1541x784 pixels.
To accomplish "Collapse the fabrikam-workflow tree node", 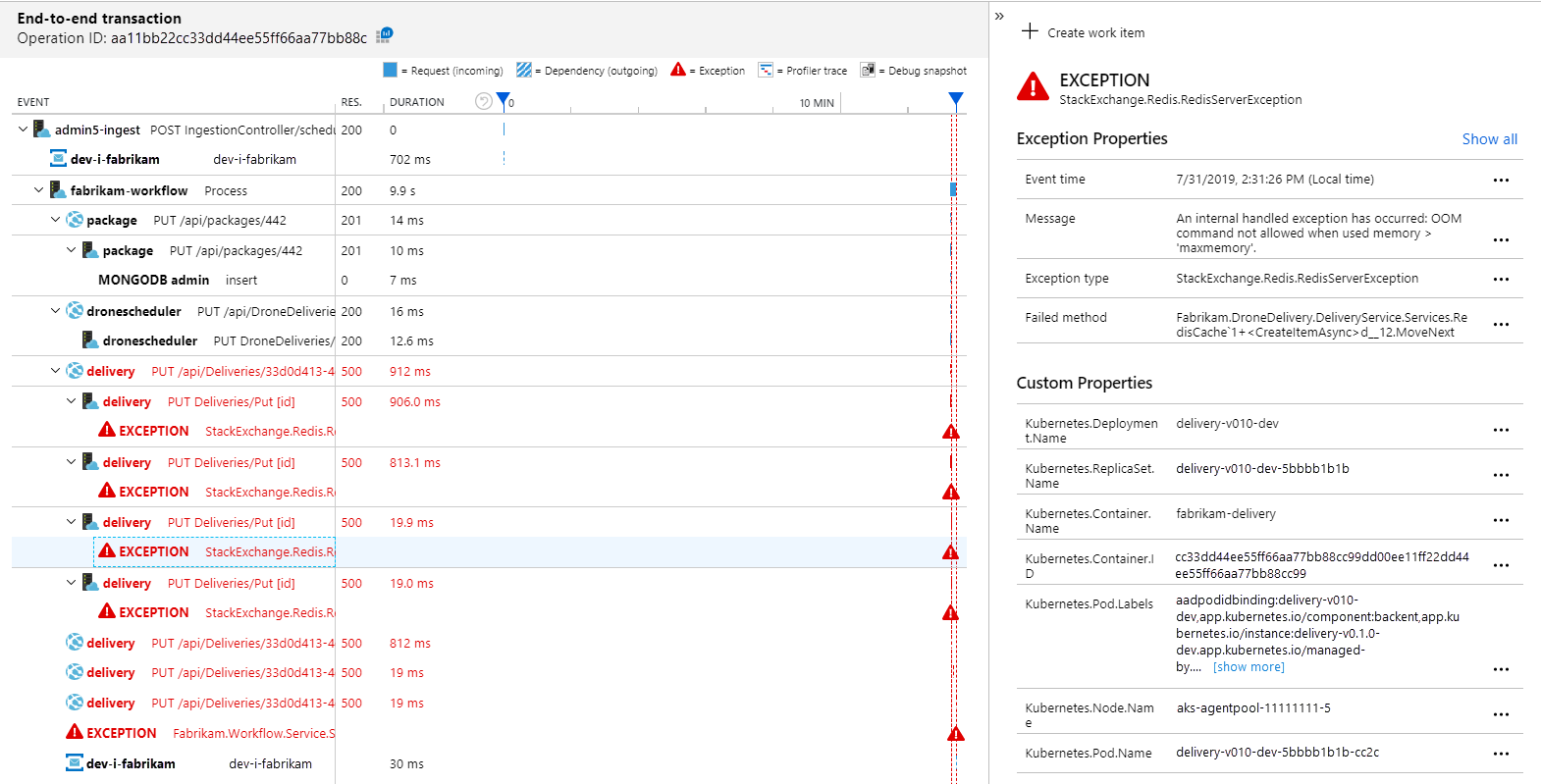I will coord(39,189).
